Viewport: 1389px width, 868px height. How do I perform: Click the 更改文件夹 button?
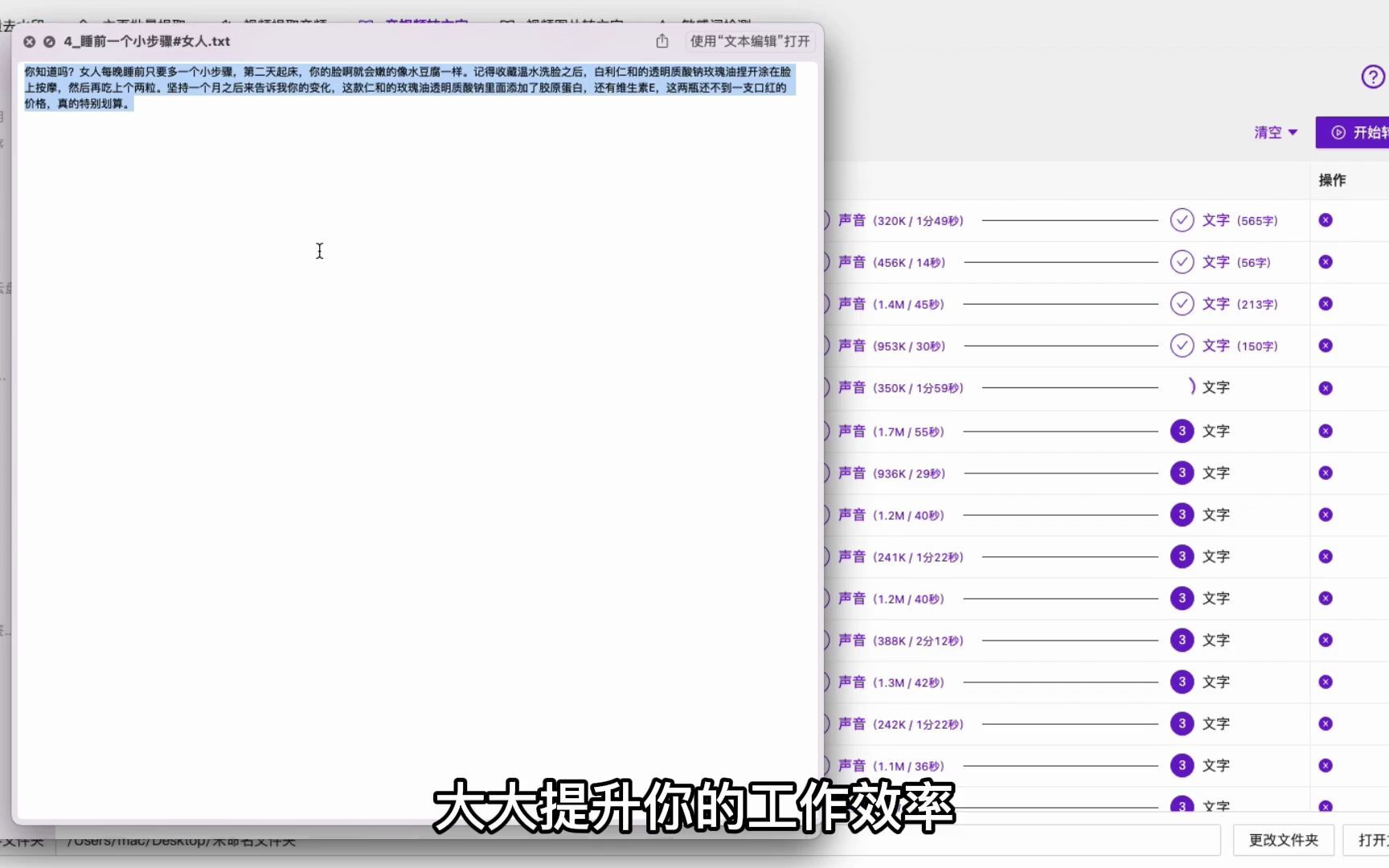click(x=1284, y=840)
